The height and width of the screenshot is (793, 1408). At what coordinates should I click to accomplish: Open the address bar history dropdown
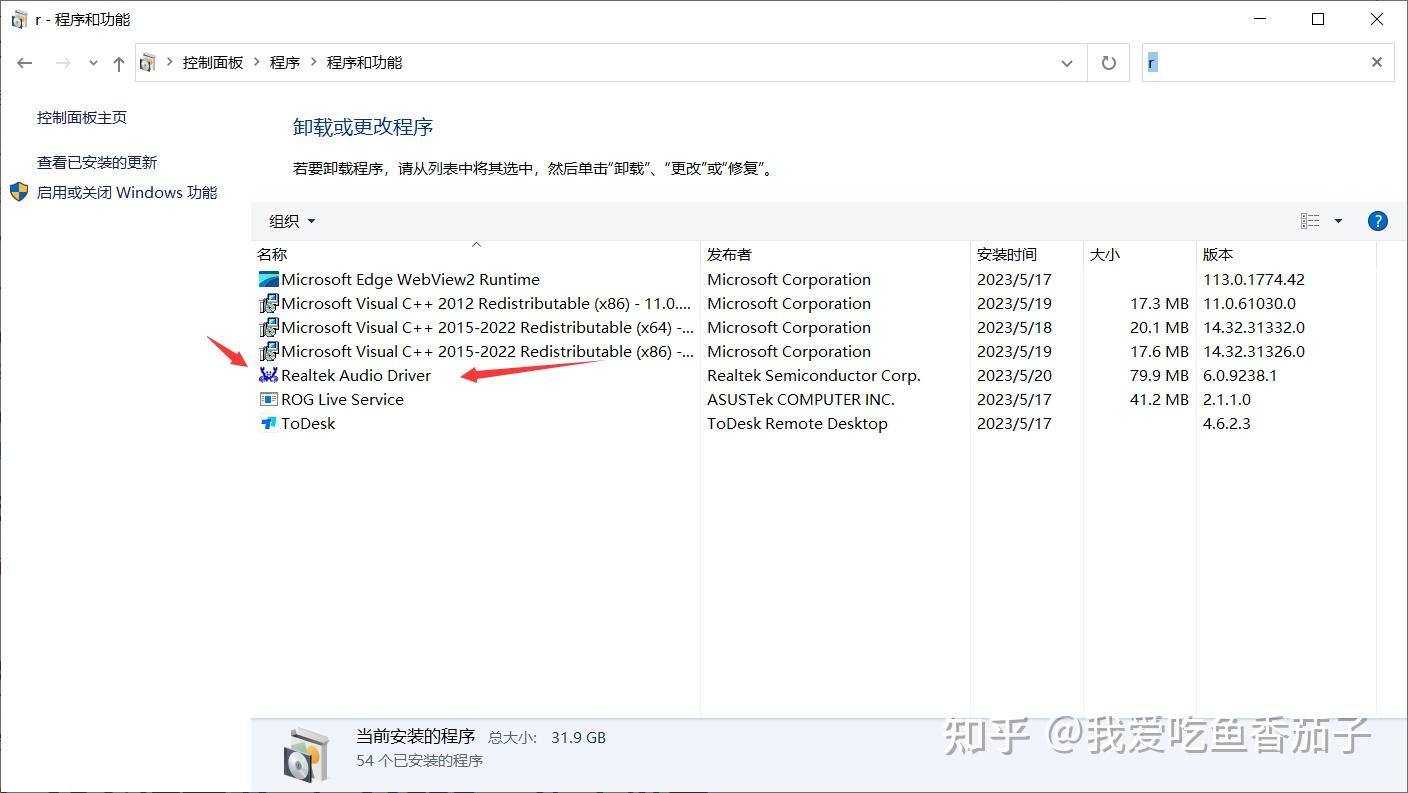[x=1068, y=62]
